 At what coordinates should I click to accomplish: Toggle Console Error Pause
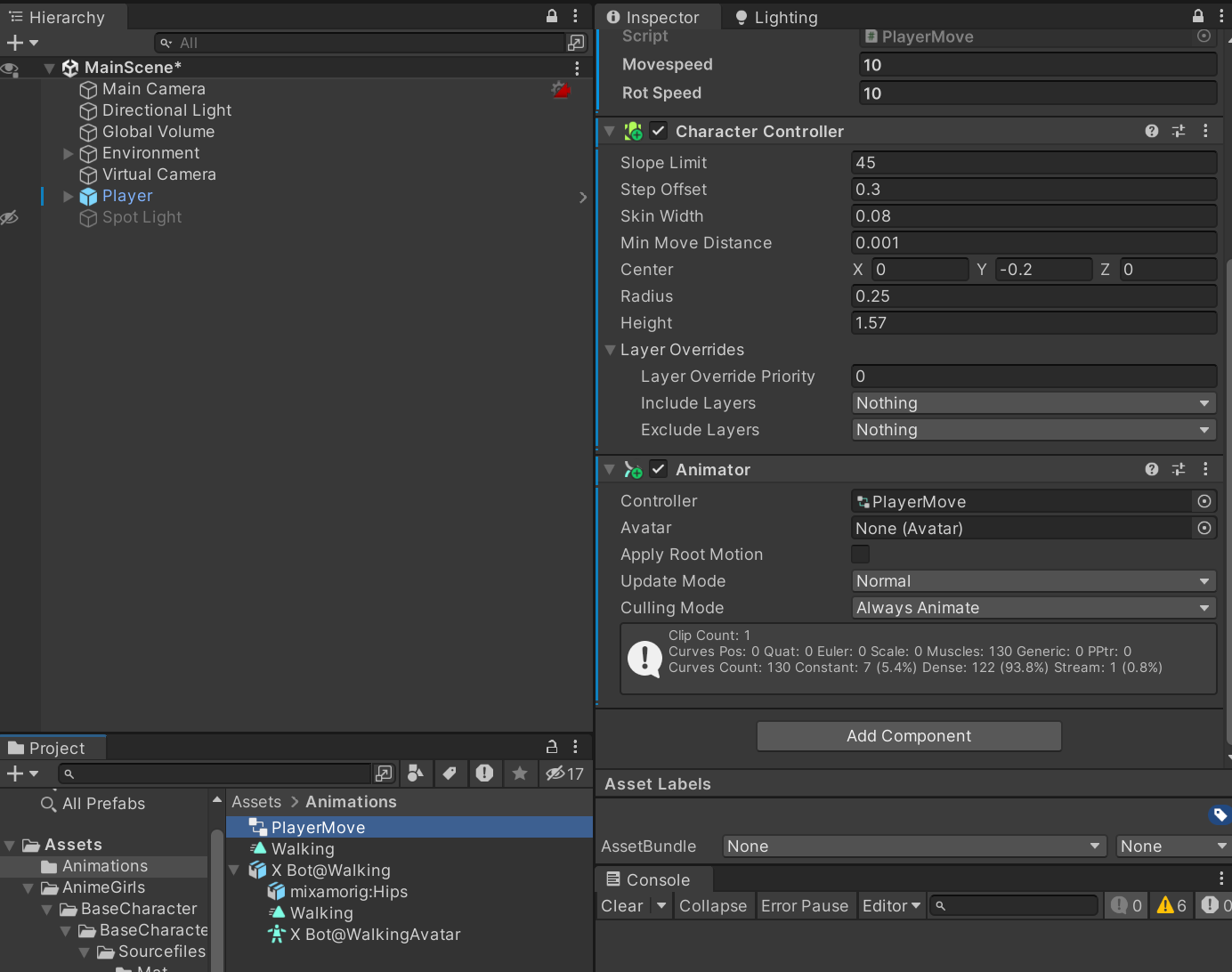[805, 905]
